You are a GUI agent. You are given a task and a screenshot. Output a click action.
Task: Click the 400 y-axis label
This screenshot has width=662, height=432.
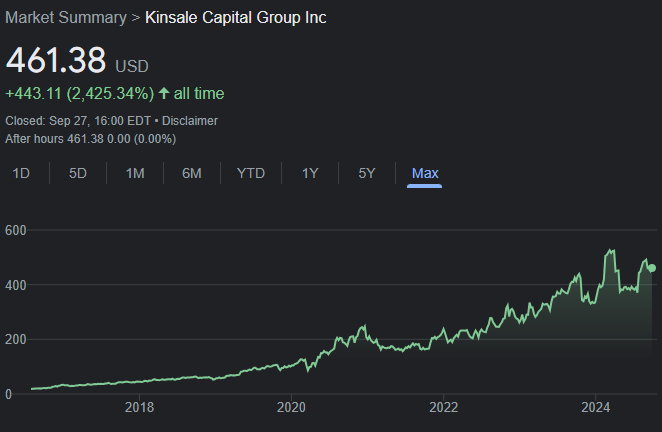(16, 285)
